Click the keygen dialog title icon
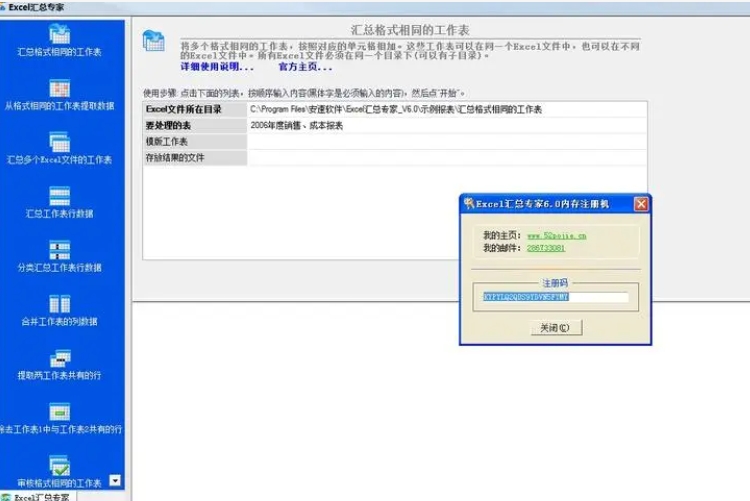750x501 pixels. point(469,203)
